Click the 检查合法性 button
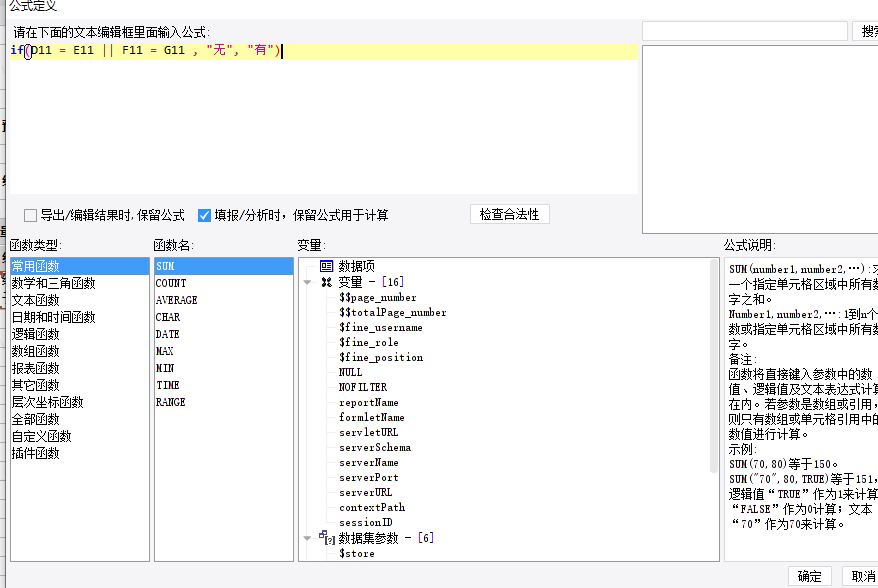Image resolution: width=878 pixels, height=588 pixels. pos(509,215)
